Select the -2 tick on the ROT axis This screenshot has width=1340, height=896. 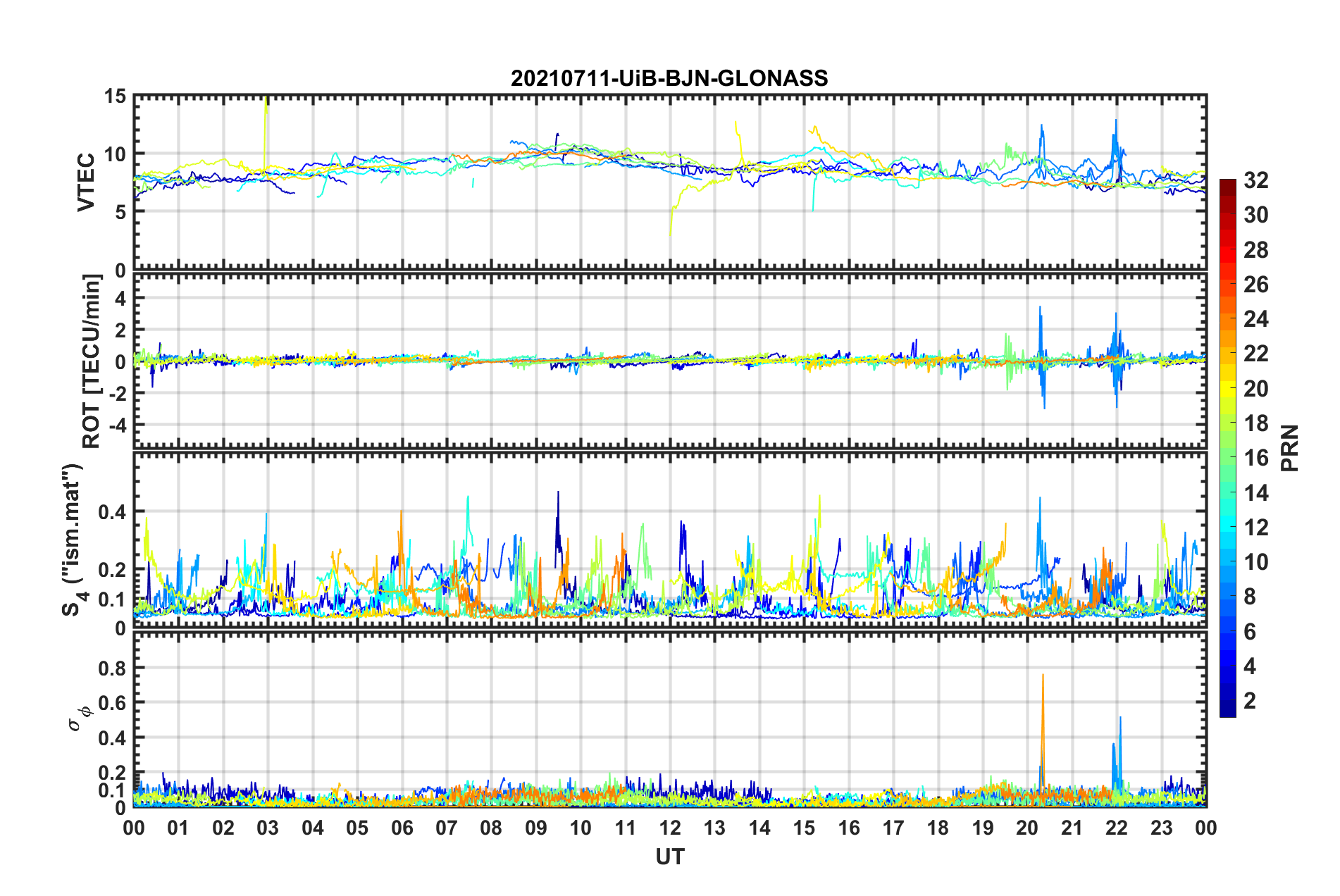click(x=117, y=394)
